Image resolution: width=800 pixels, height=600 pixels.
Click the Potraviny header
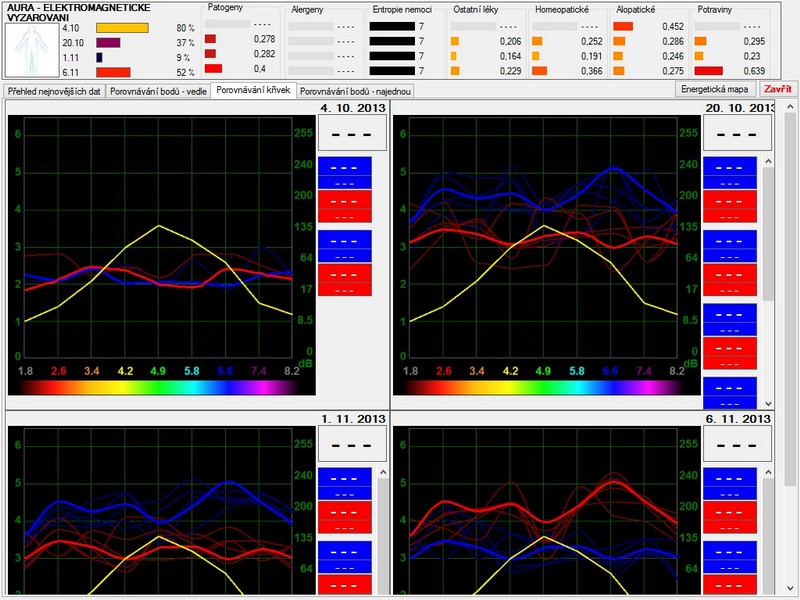pos(714,10)
